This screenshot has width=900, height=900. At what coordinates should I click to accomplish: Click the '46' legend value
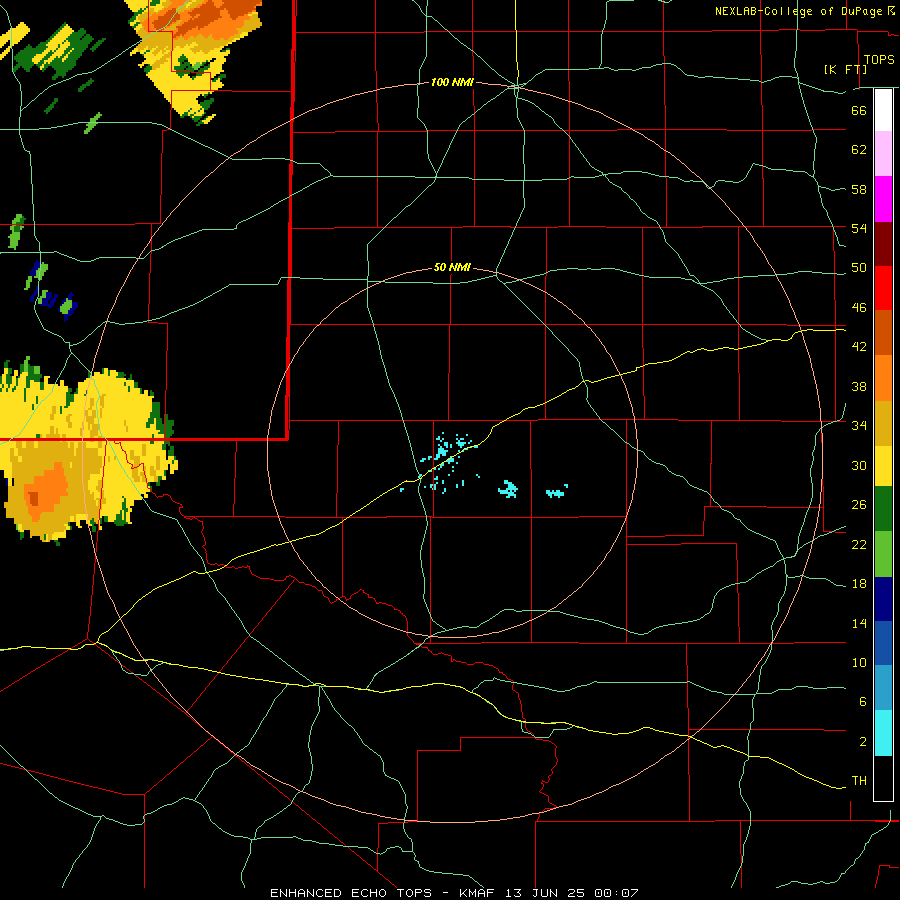859,308
